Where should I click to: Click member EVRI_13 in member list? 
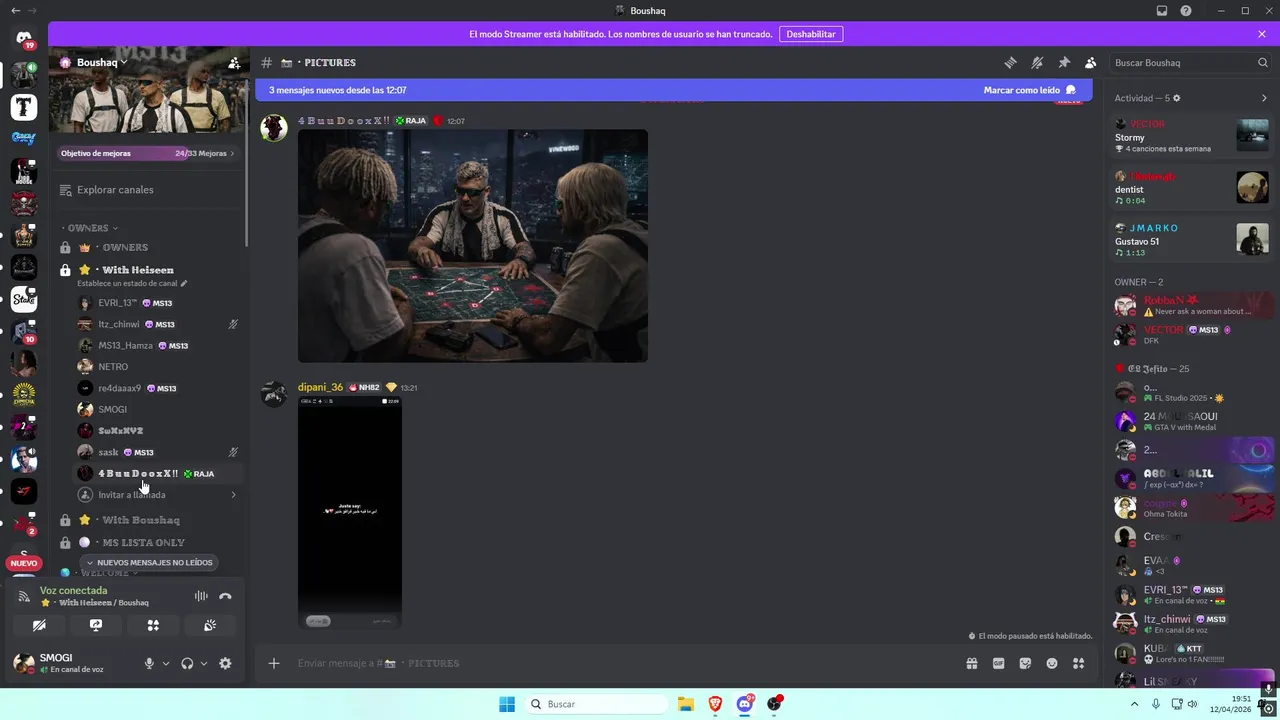(x=1192, y=595)
